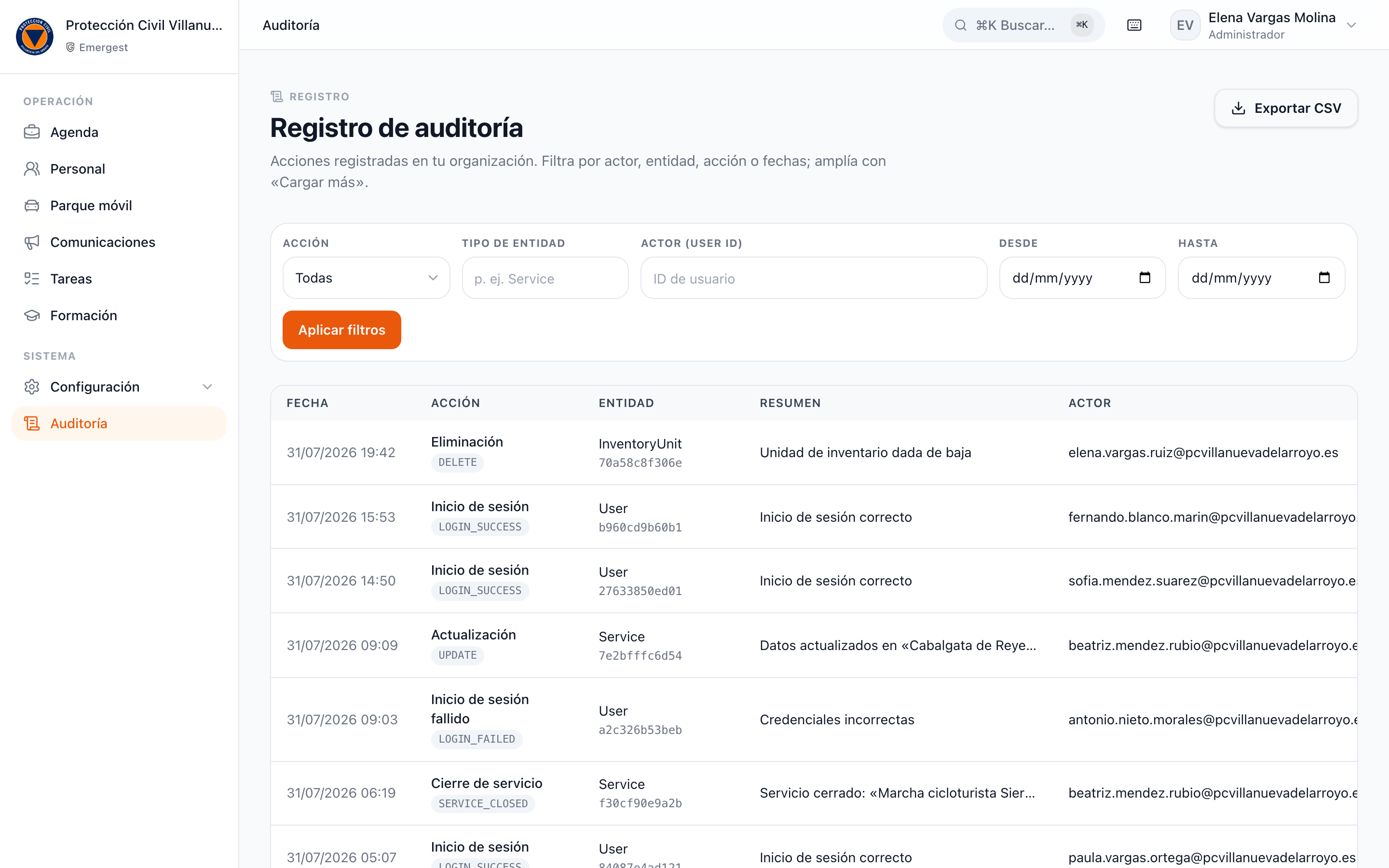1389x868 pixels.
Task: Click the EV user avatar
Action: tap(1185, 25)
